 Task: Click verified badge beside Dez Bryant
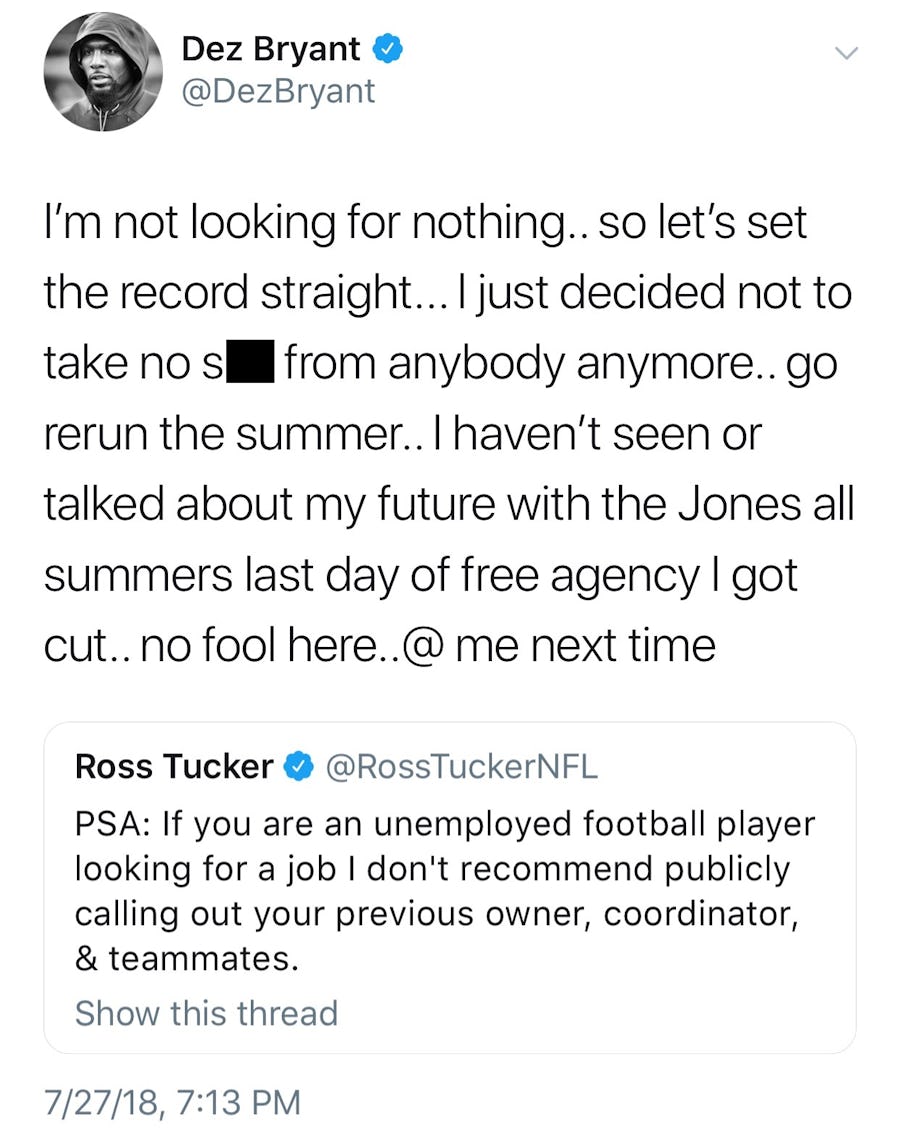[387, 49]
